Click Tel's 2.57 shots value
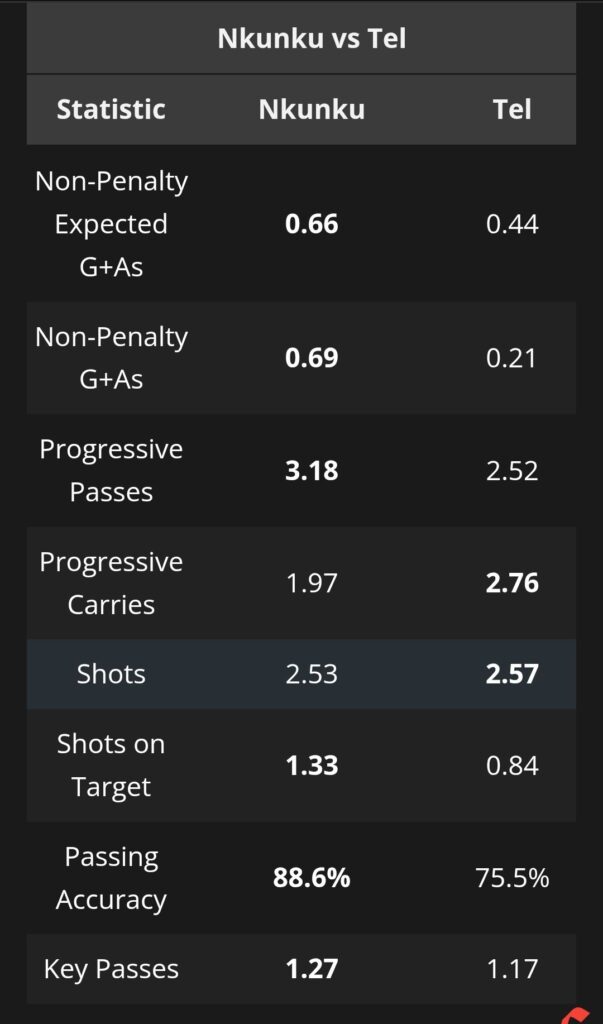This screenshot has width=603, height=1024. (512, 673)
